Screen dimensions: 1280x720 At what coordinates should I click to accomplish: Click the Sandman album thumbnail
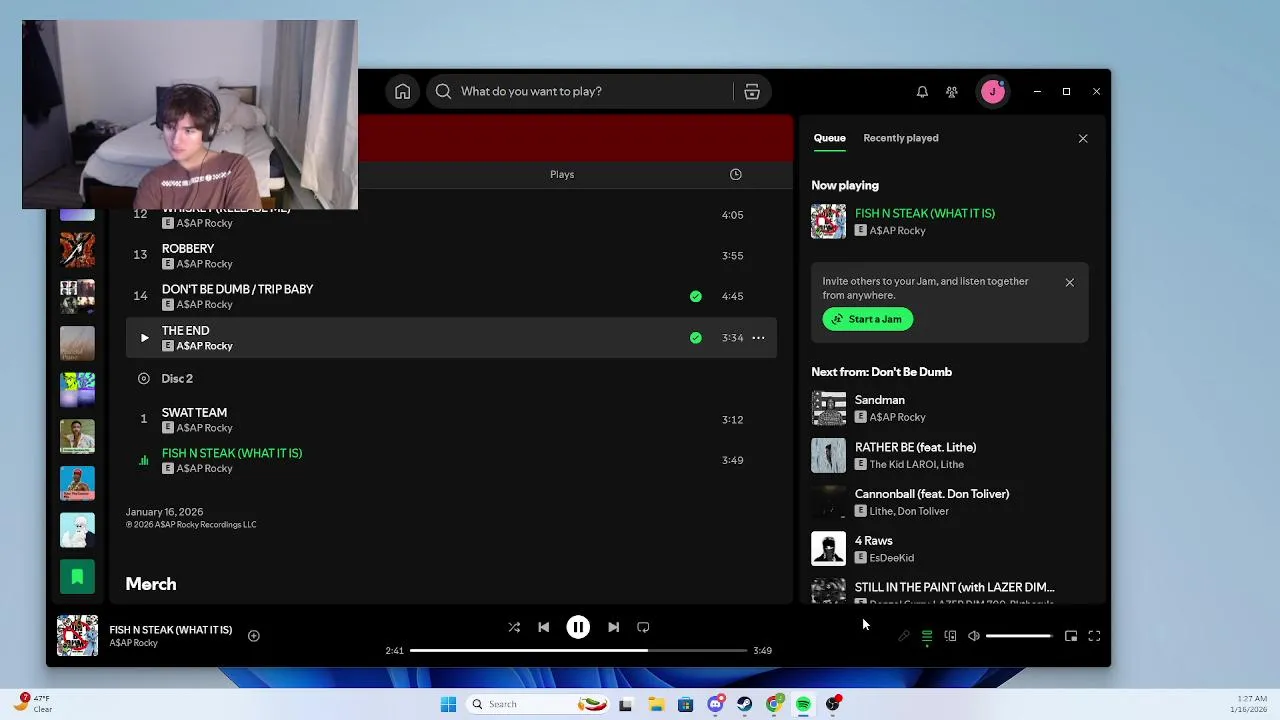click(x=828, y=408)
